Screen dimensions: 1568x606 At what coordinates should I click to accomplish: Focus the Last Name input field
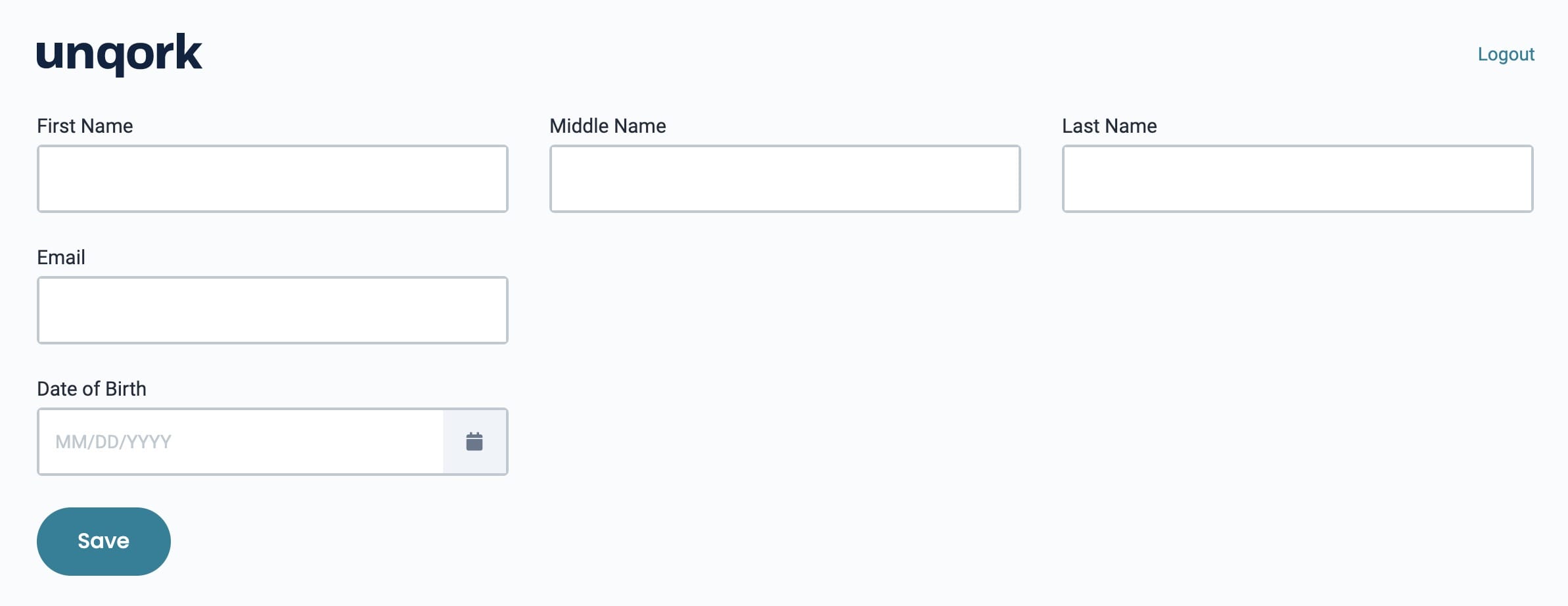pyautogui.click(x=1298, y=179)
